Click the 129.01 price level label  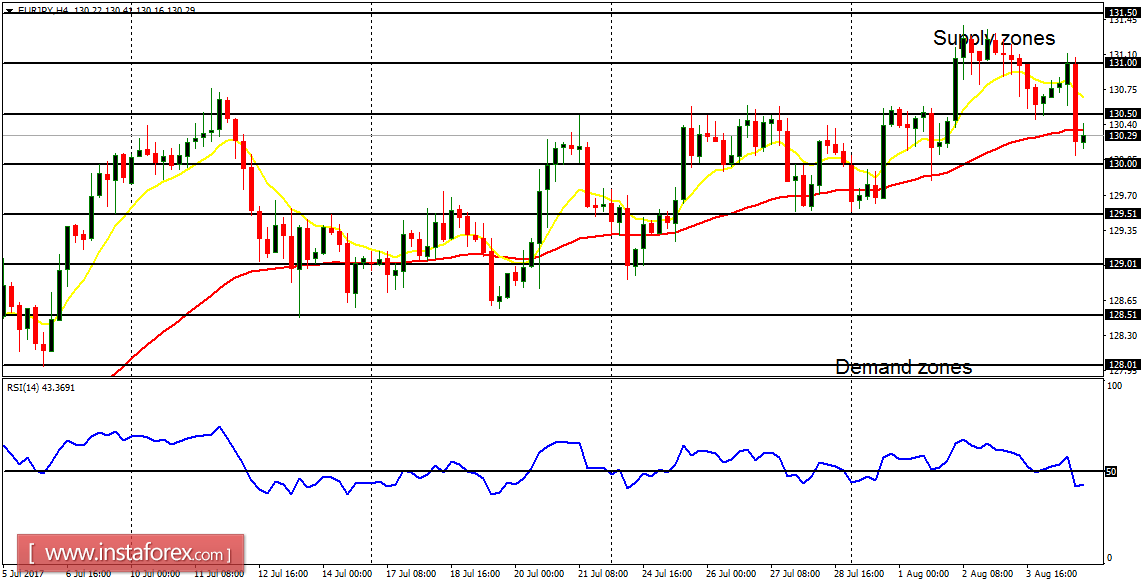pyautogui.click(x=1121, y=264)
